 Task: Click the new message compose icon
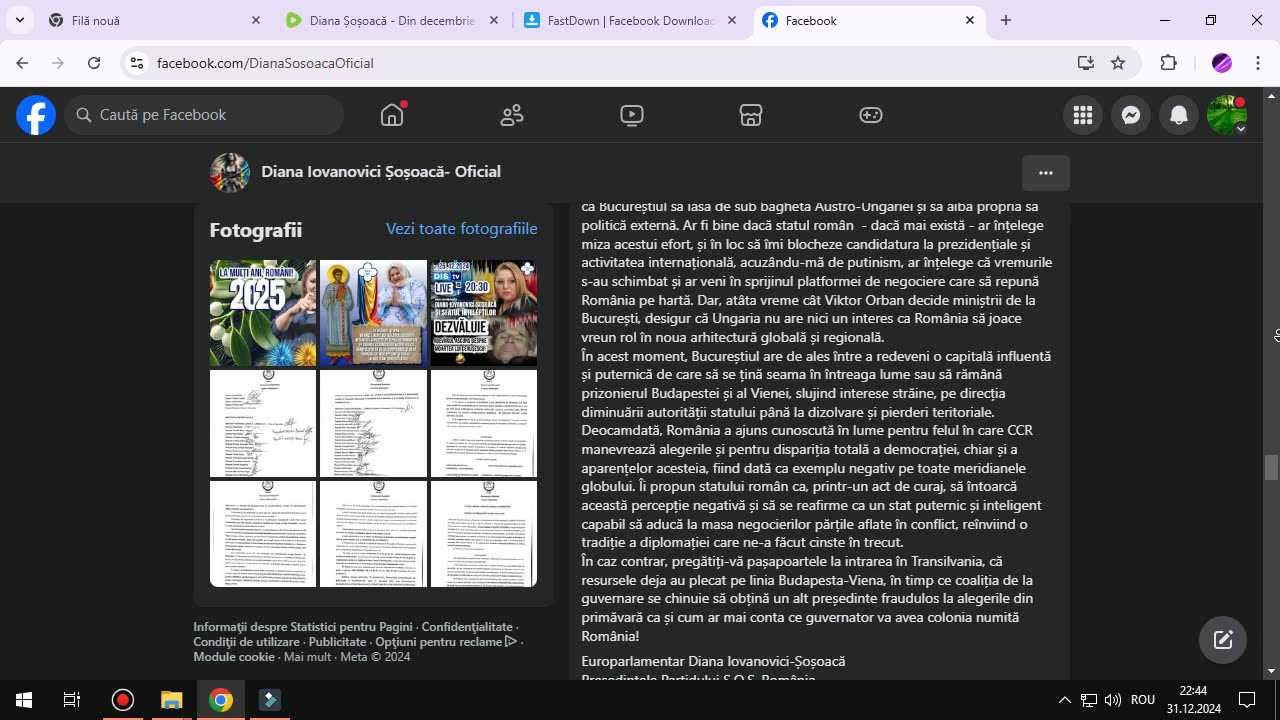coord(1223,640)
